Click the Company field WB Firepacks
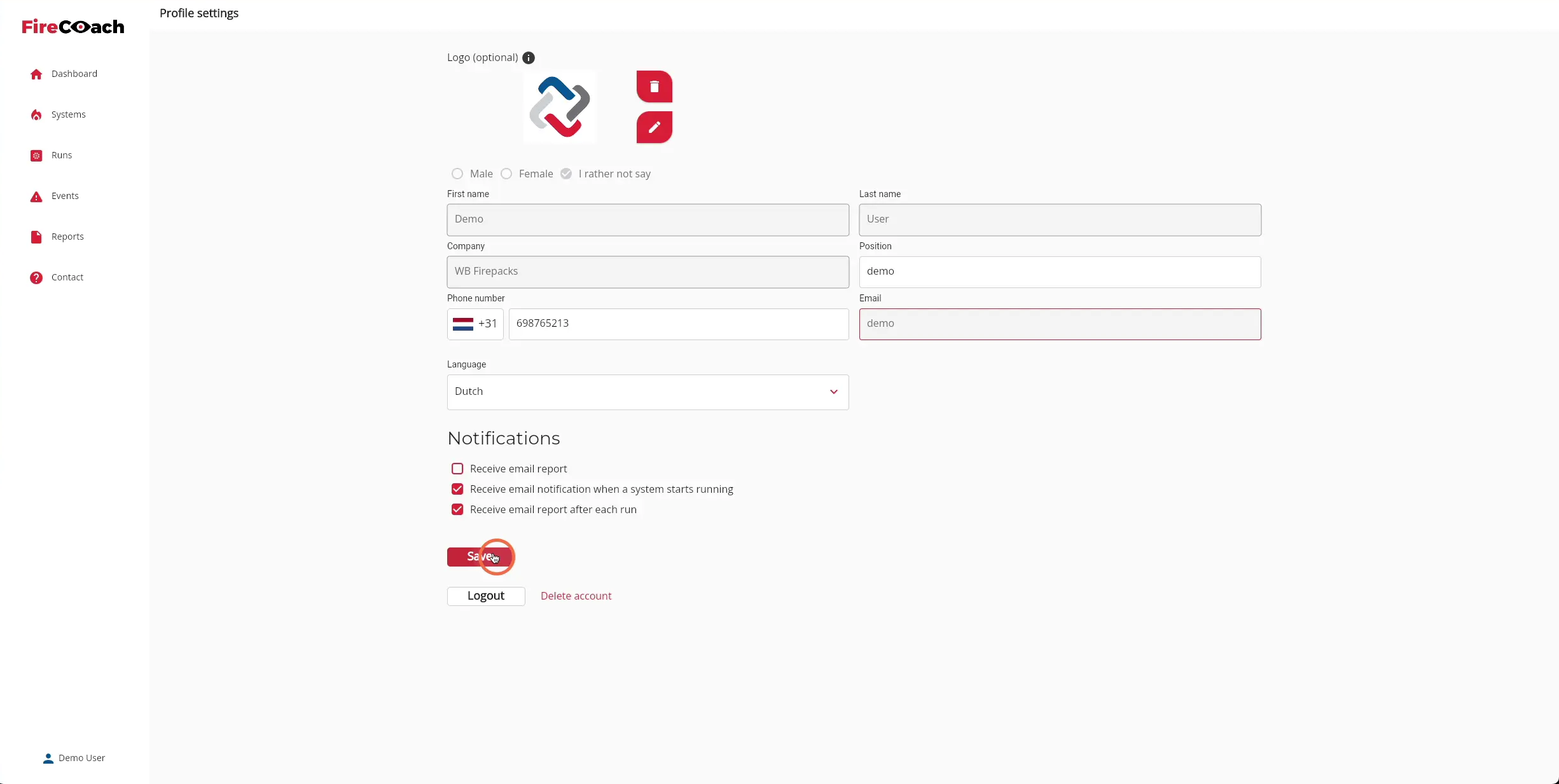Image resolution: width=1559 pixels, height=784 pixels. click(648, 272)
